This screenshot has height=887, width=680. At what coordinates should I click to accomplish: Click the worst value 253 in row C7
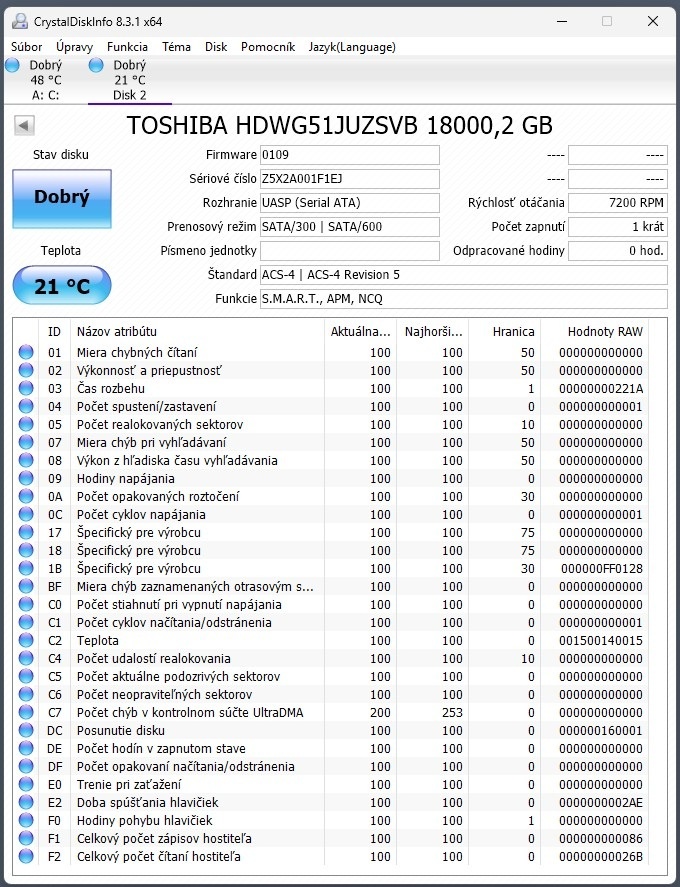[x=453, y=713]
